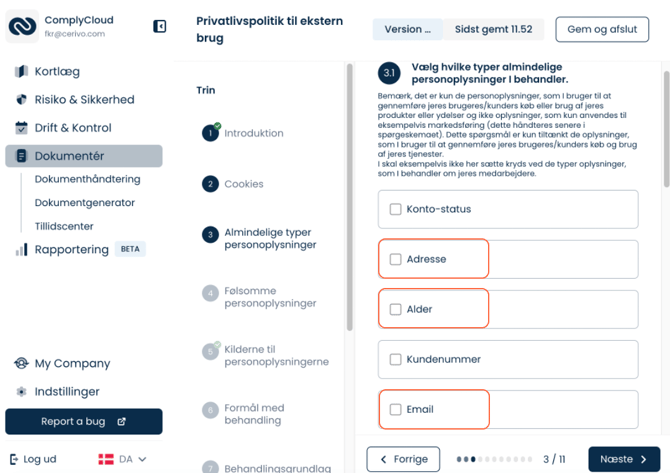Click Gem og afslut button
Image resolution: width=670 pixels, height=473 pixels.
tap(601, 30)
